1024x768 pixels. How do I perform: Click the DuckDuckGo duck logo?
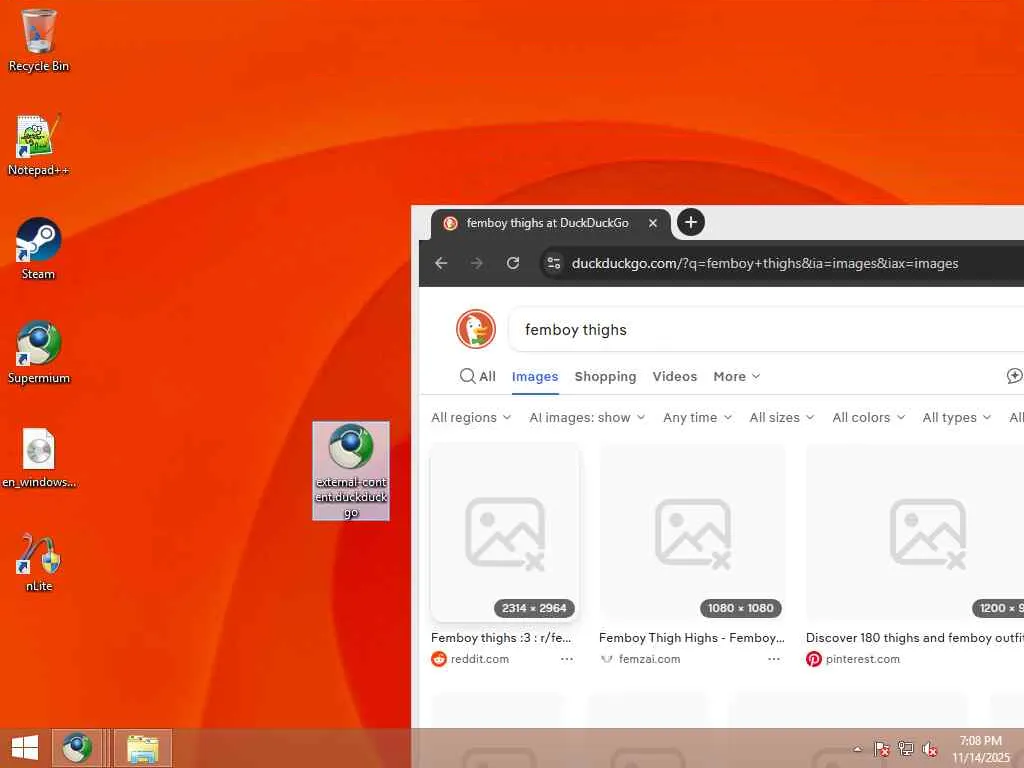click(x=475, y=329)
